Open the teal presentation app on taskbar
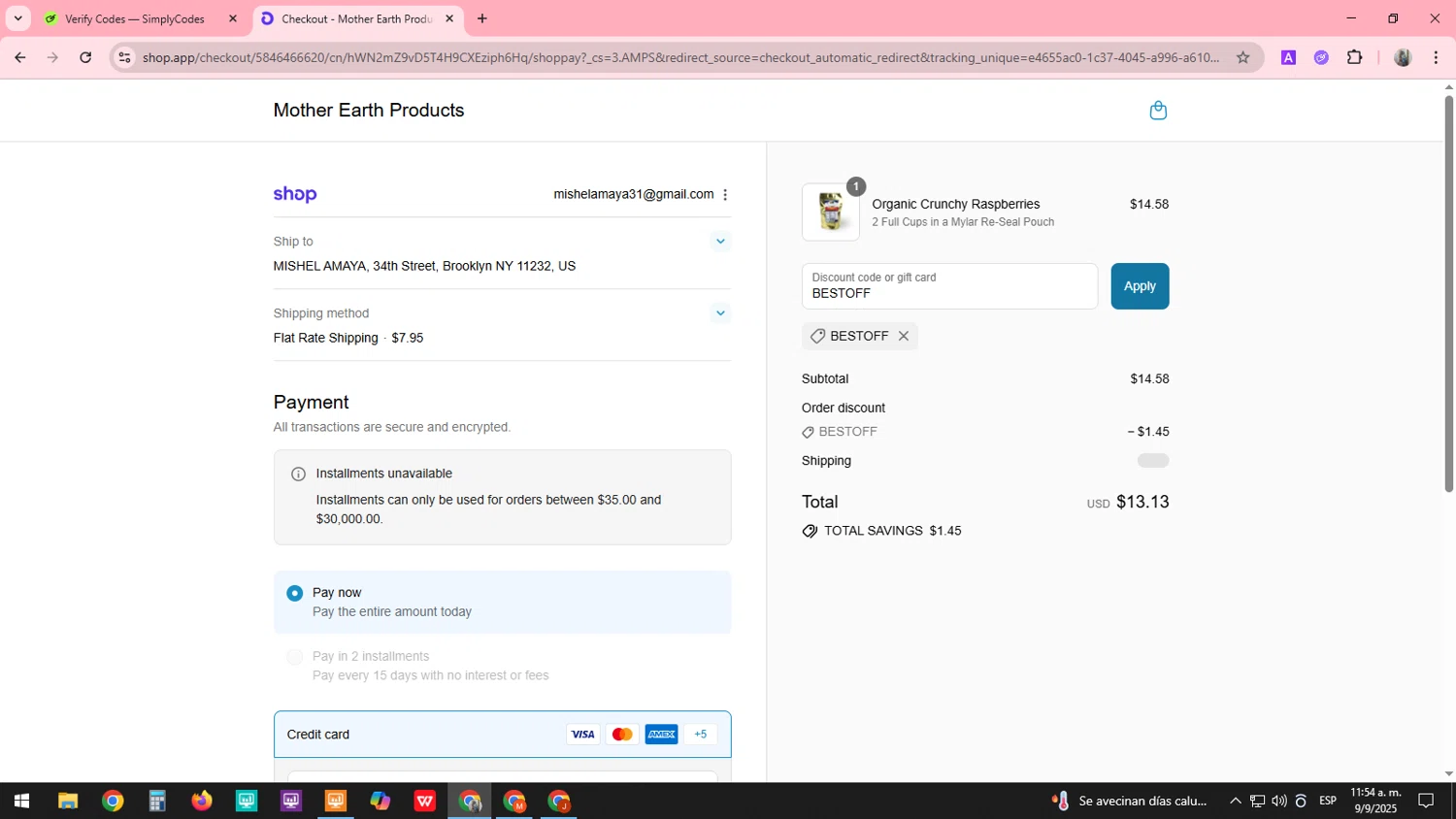Viewport: 1456px width, 819px height. coord(247,802)
